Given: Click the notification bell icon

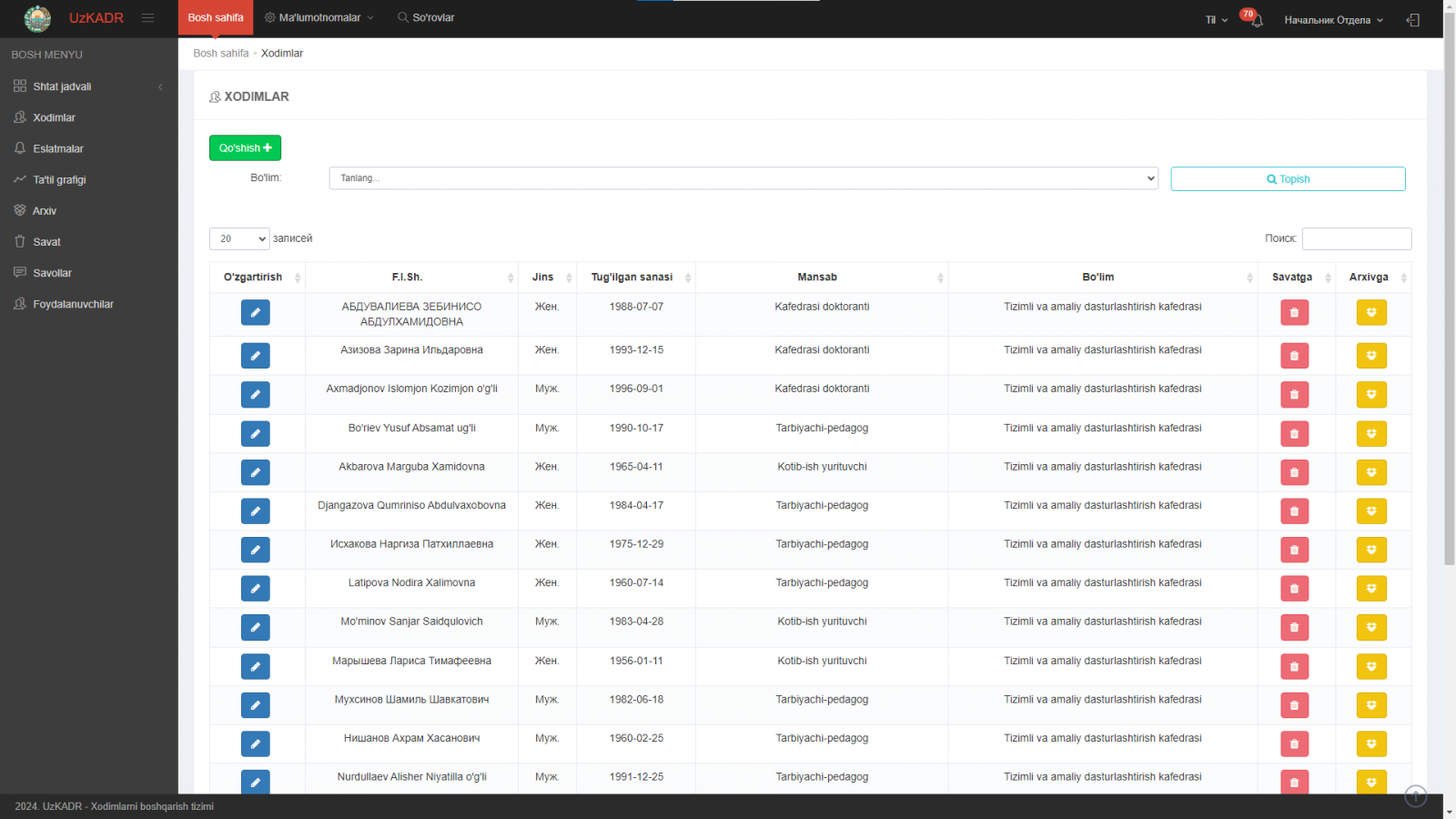Looking at the screenshot, I should coord(1256,20).
